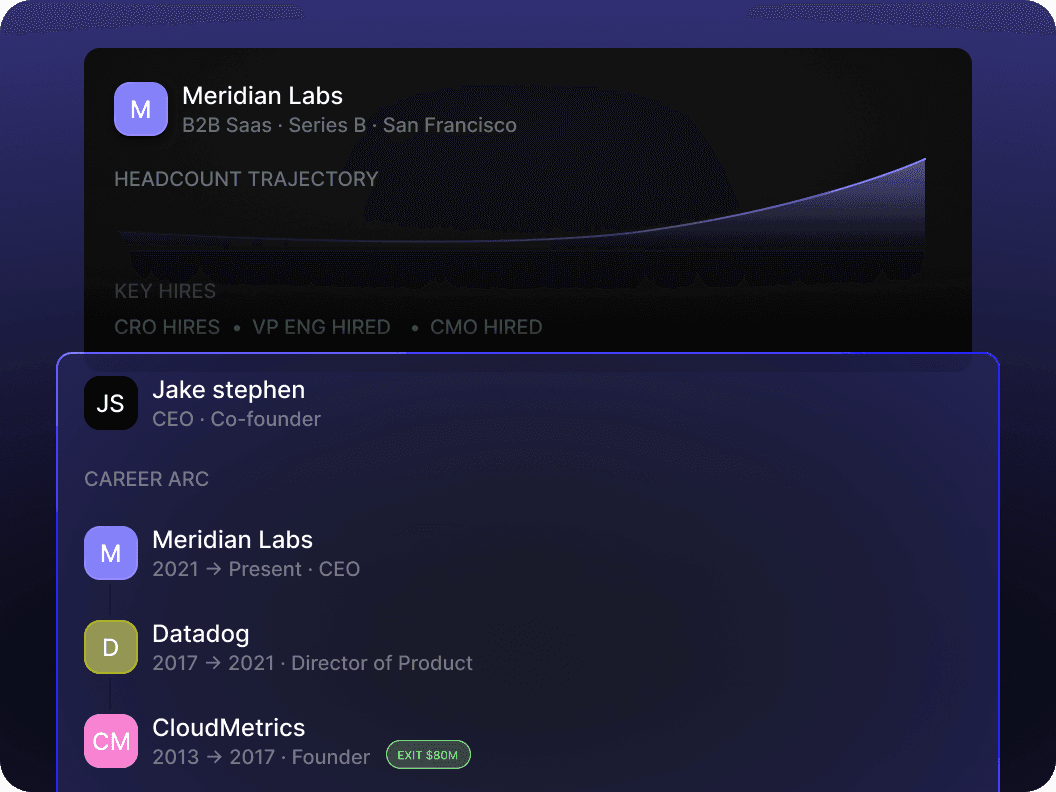Click the B2B Saas · Series B · San Francisco subtitle
The height and width of the screenshot is (792, 1056).
[x=350, y=125]
